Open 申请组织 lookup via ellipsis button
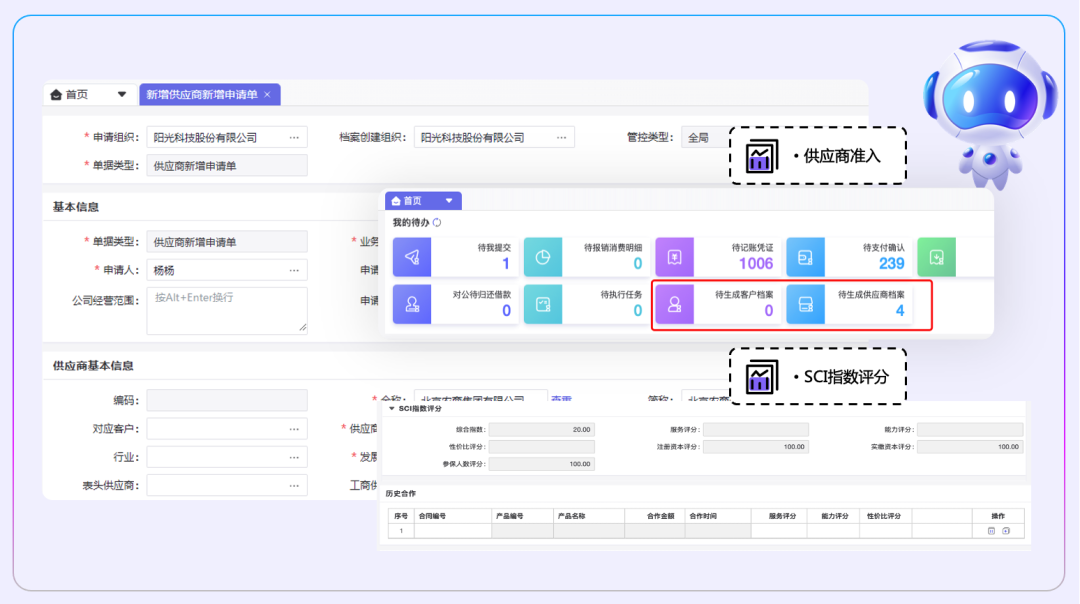 294,138
